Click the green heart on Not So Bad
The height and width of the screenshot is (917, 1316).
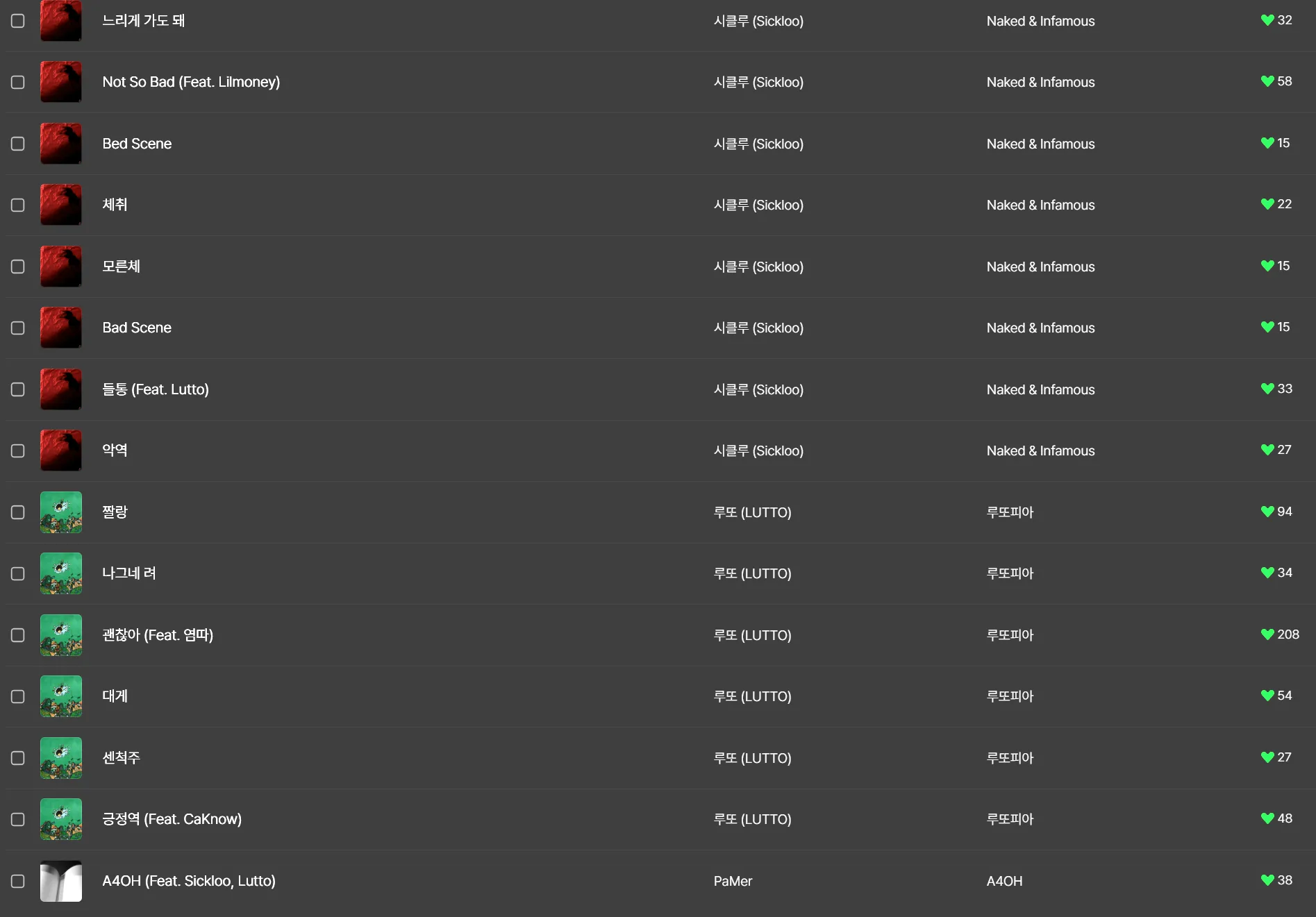tap(1267, 81)
